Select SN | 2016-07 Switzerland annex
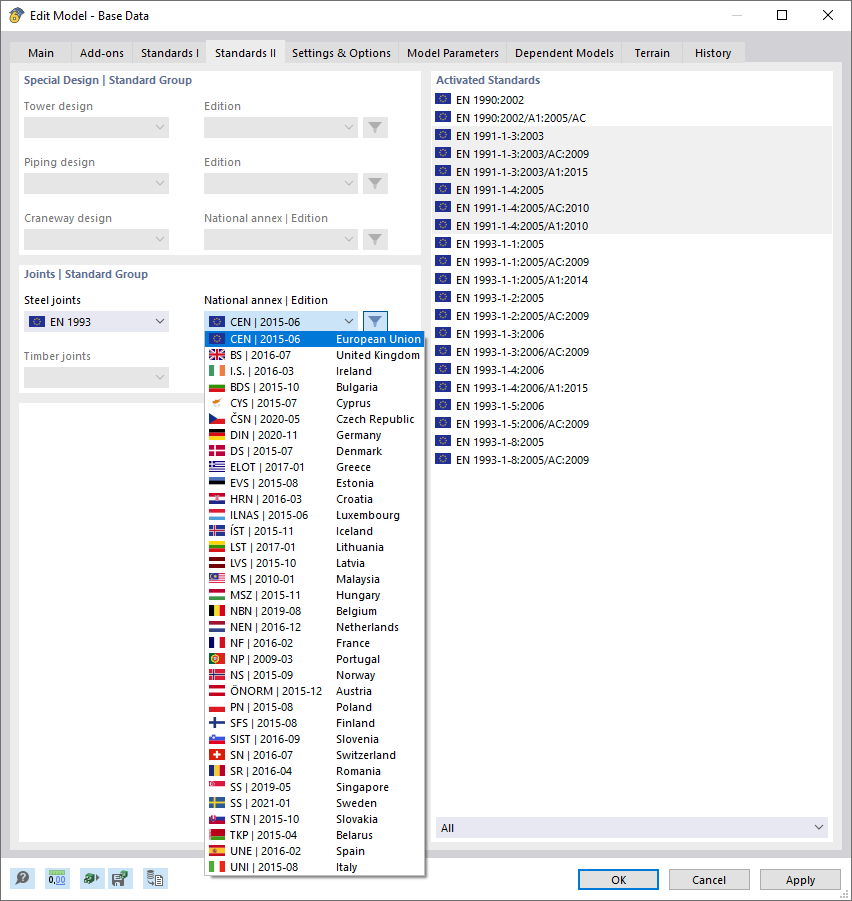This screenshot has height=901, width=852. pos(314,755)
